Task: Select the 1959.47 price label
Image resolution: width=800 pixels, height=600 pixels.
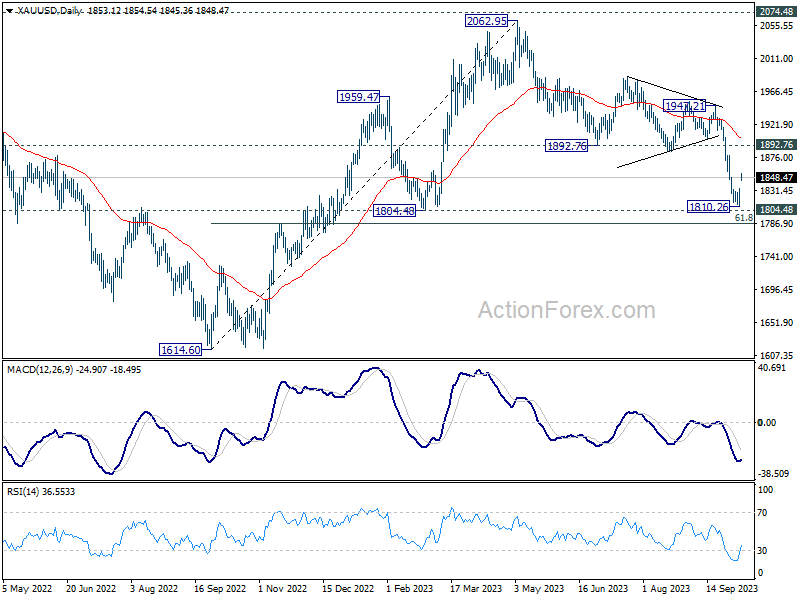Action: (x=359, y=96)
